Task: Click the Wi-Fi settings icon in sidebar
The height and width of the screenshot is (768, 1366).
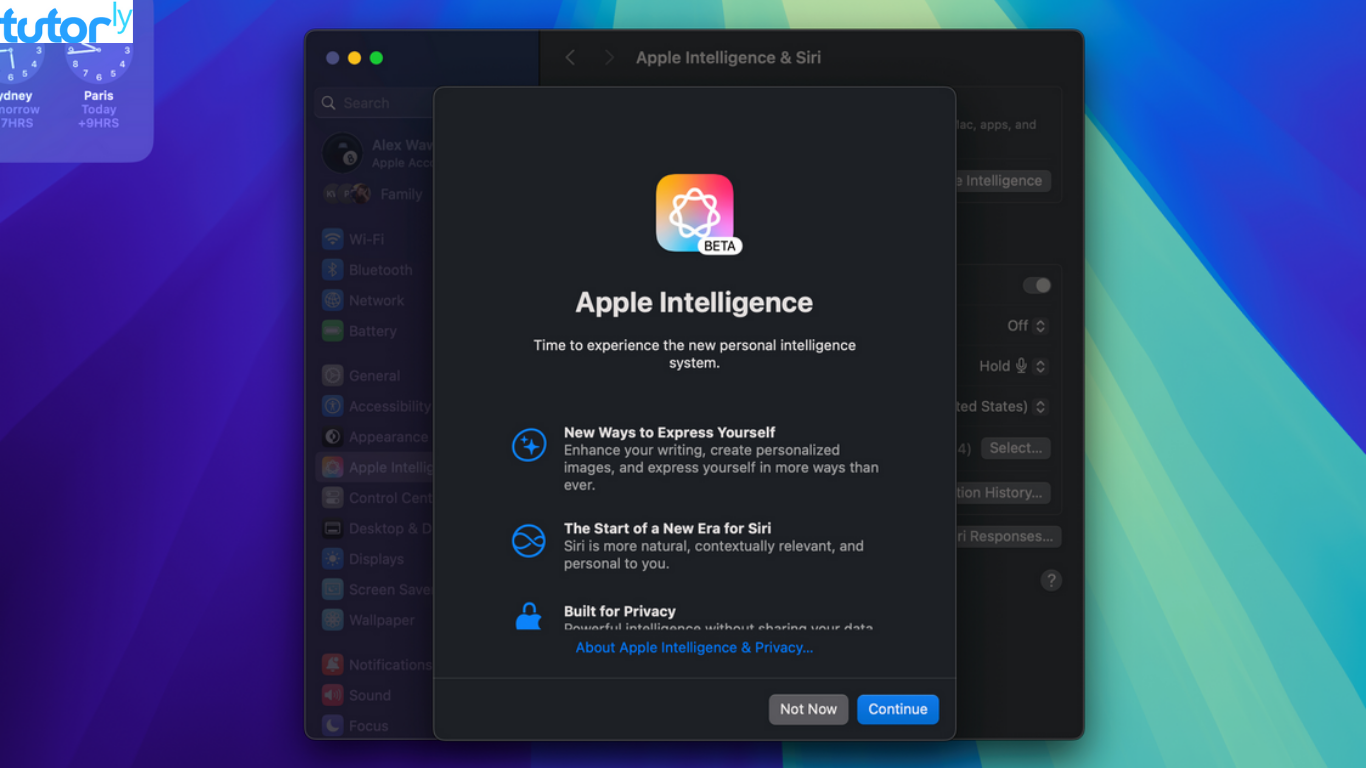Action: tap(331, 239)
